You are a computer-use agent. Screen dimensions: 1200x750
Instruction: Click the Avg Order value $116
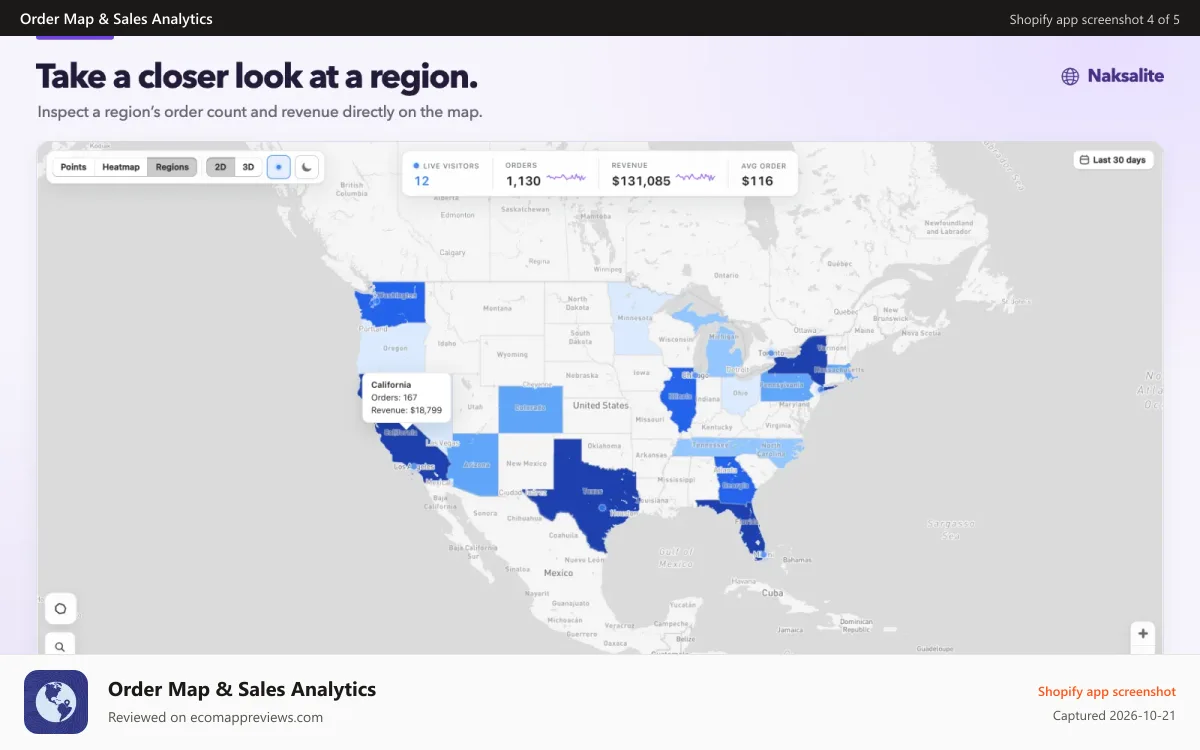click(757, 181)
